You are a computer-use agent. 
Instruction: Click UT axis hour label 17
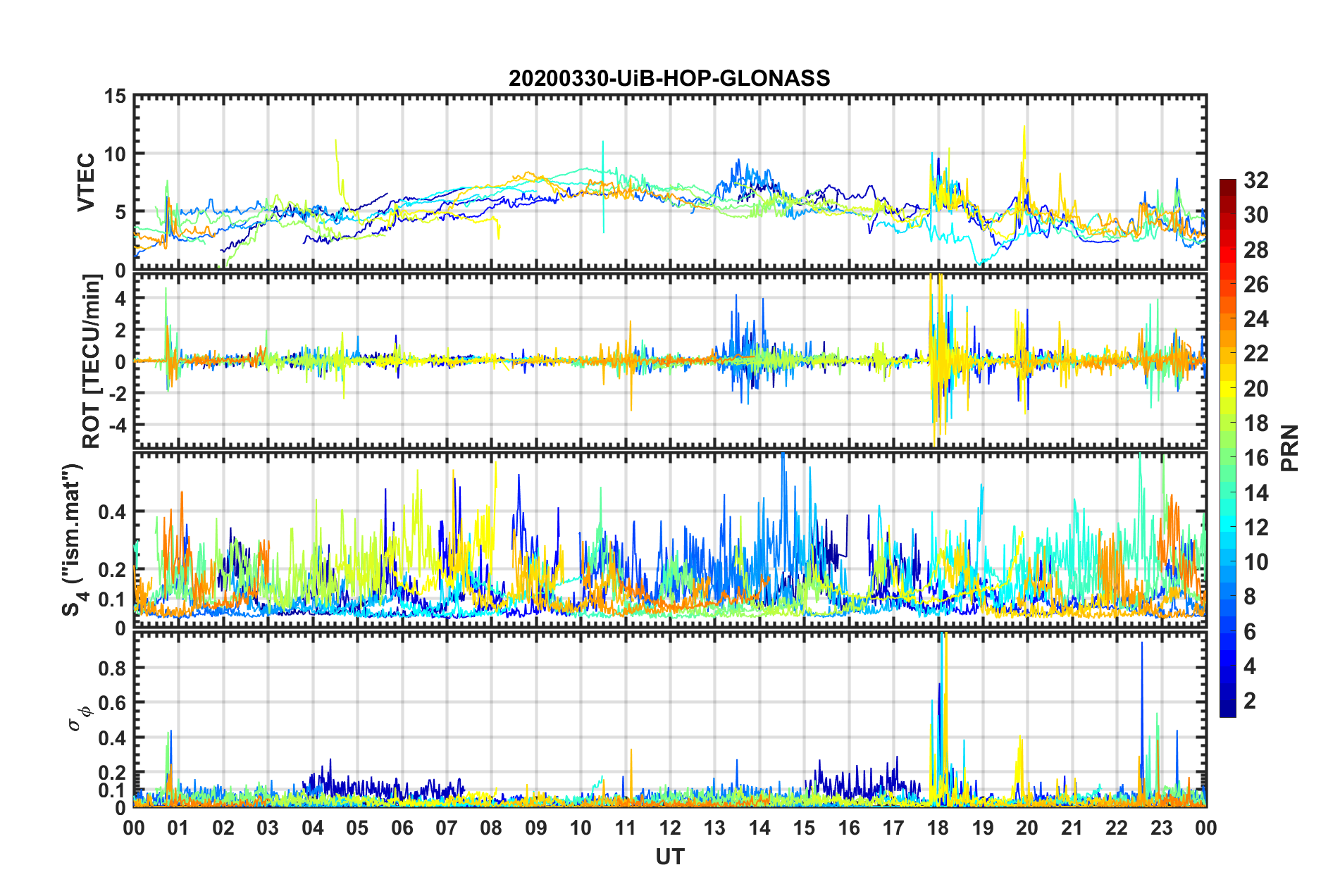(x=893, y=828)
